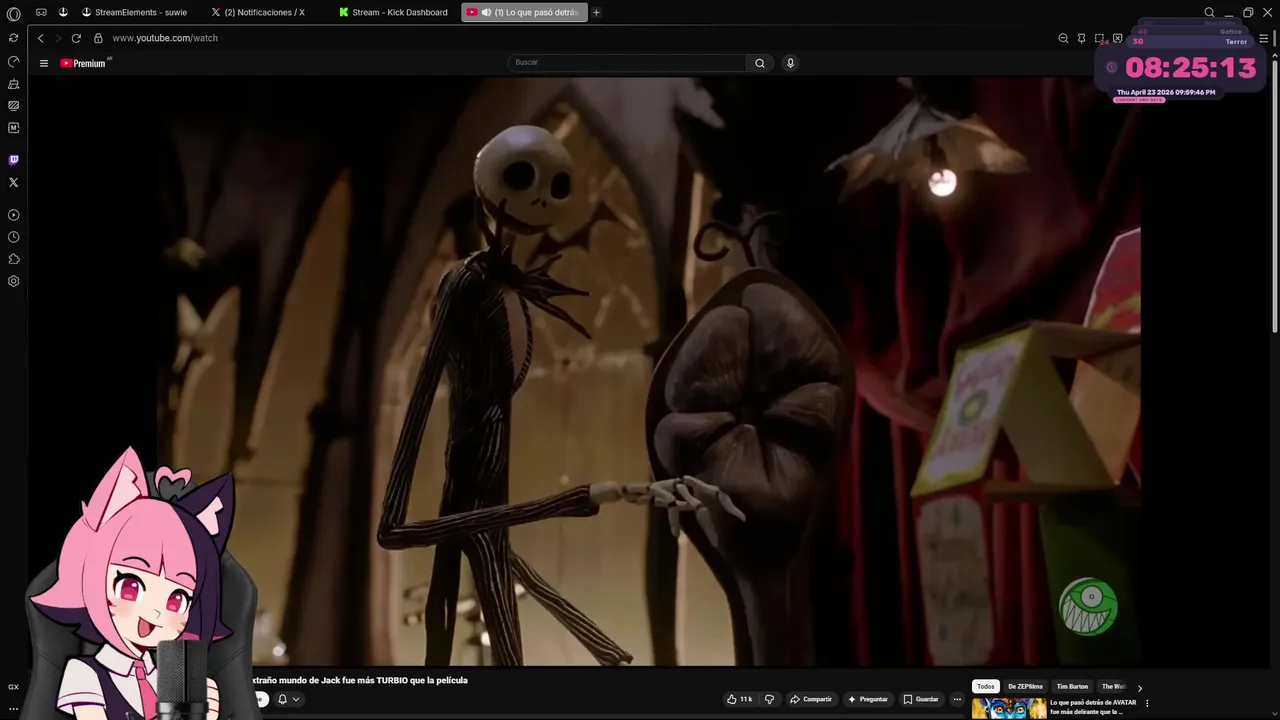Open Extensions cube in sidebar
Screen dimensions: 1280x720
pos(13,259)
